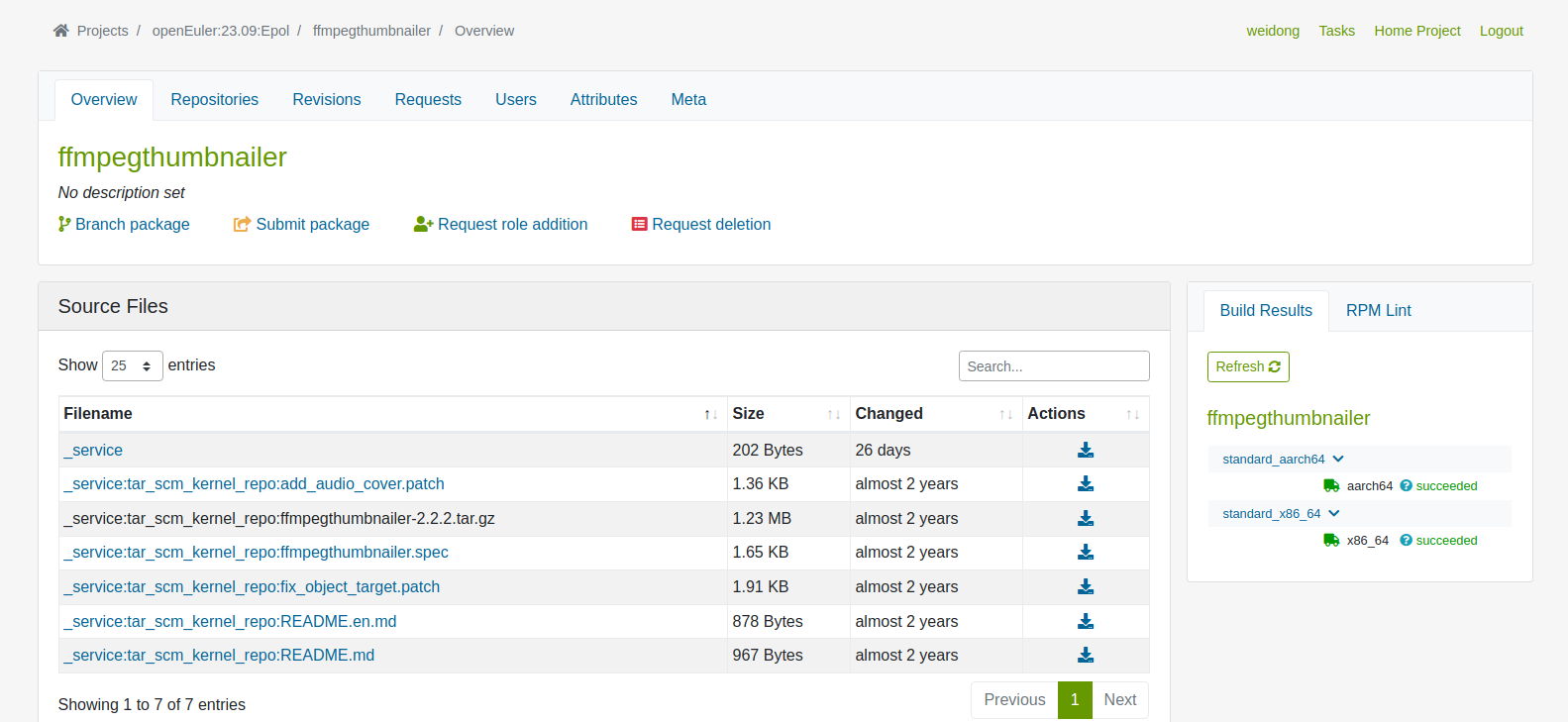Click Logout link
Image resolution: width=1568 pixels, height=722 pixels.
[1502, 31]
